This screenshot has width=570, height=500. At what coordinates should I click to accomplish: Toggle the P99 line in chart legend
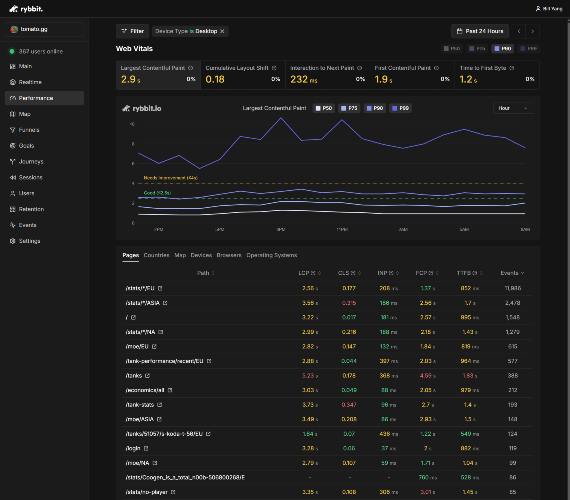tap(400, 108)
